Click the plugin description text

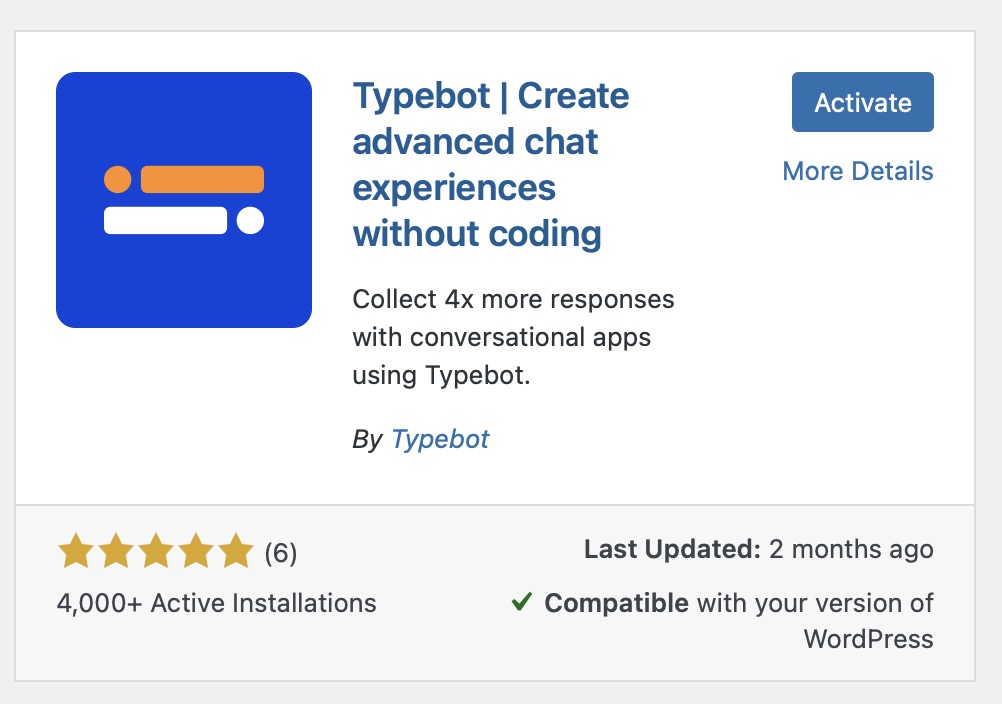(x=512, y=337)
